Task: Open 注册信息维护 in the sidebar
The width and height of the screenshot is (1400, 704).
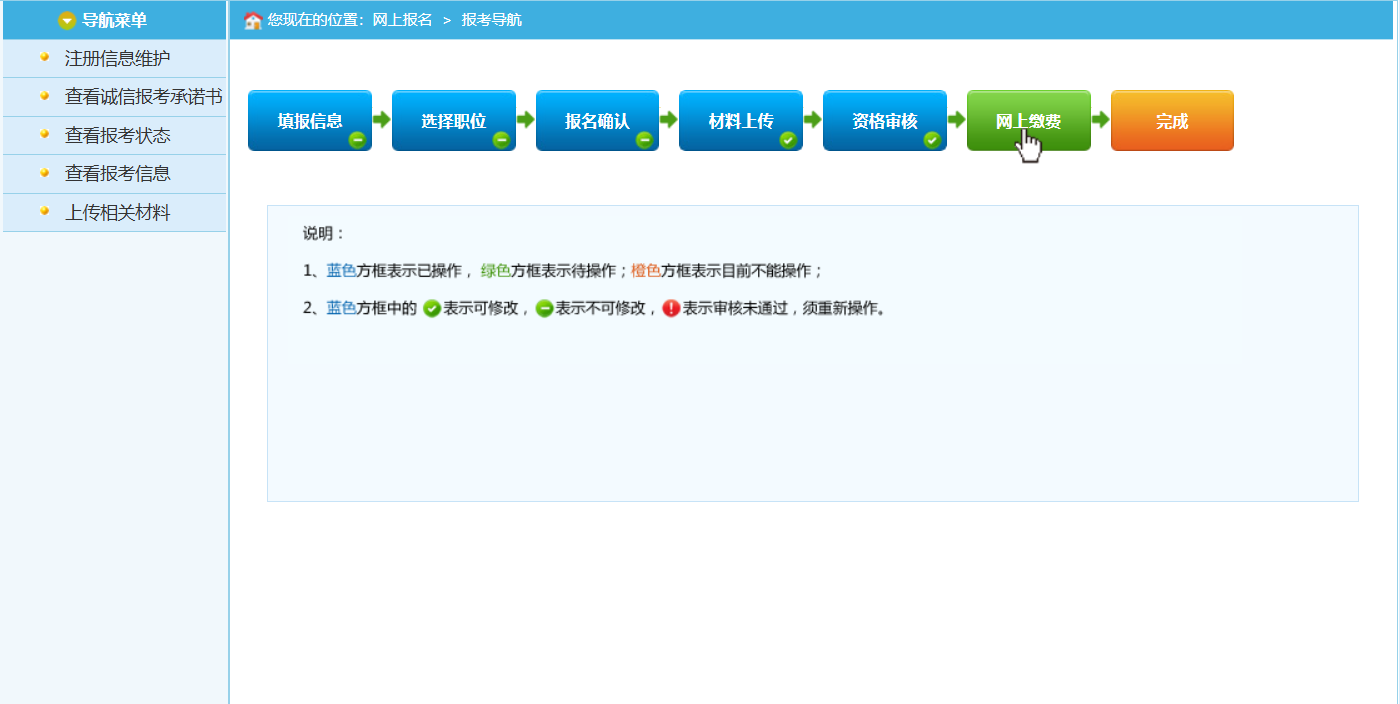Action: click(x=117, y=58)
